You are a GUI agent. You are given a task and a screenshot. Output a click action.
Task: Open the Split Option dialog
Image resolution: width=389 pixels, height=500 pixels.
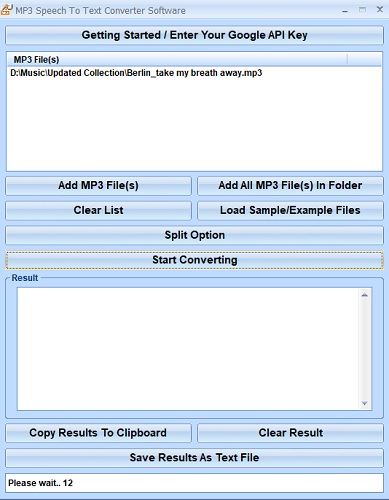194,235
